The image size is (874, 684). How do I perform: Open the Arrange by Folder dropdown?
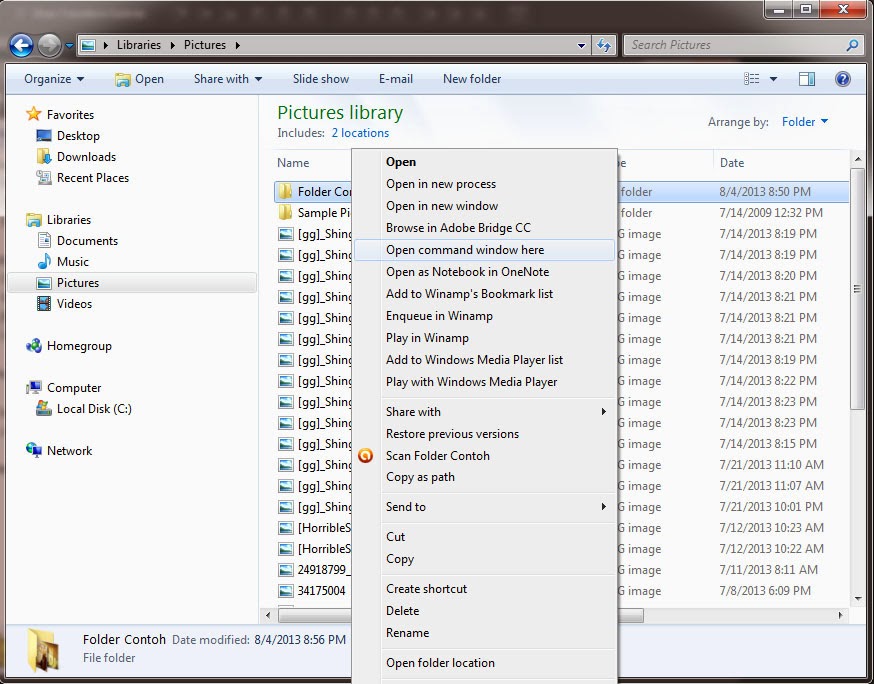(x=805, y=122)
